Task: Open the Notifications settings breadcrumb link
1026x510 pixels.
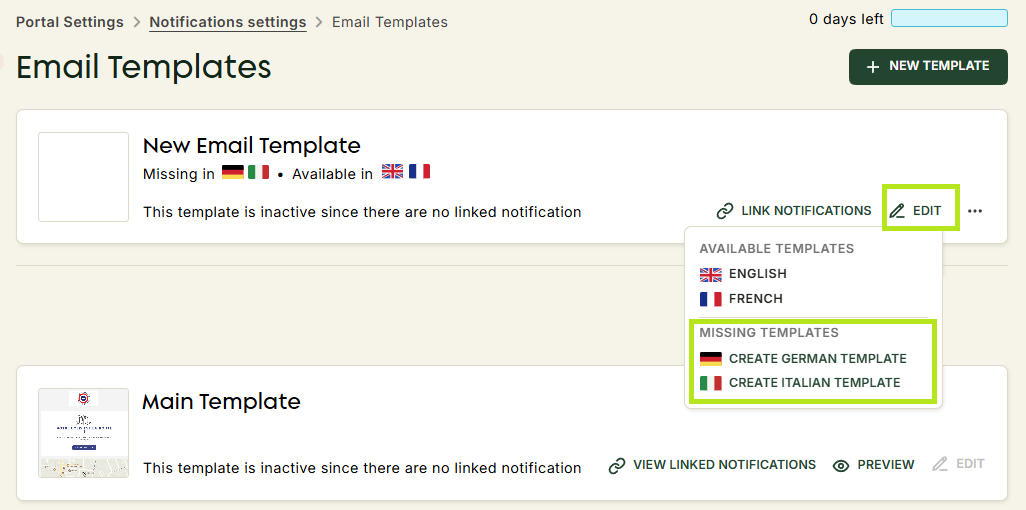Action: (x=228, y=22)
